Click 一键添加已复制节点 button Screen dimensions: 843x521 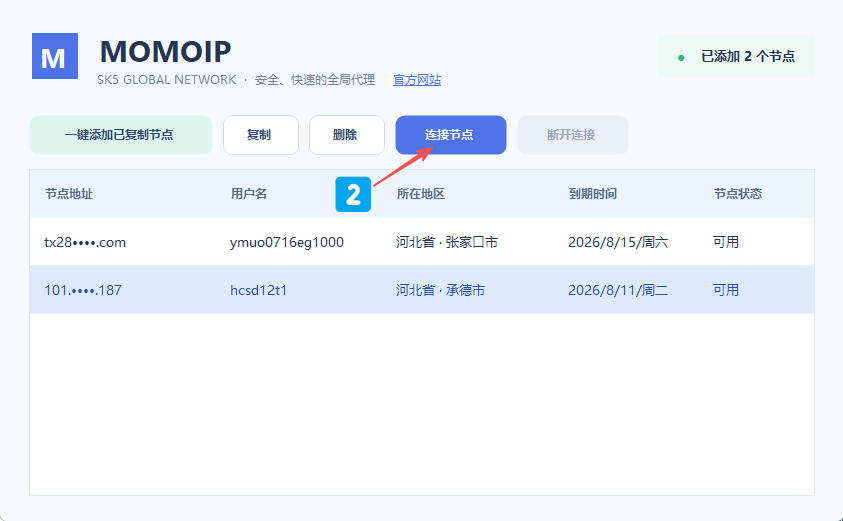point(121,135)
